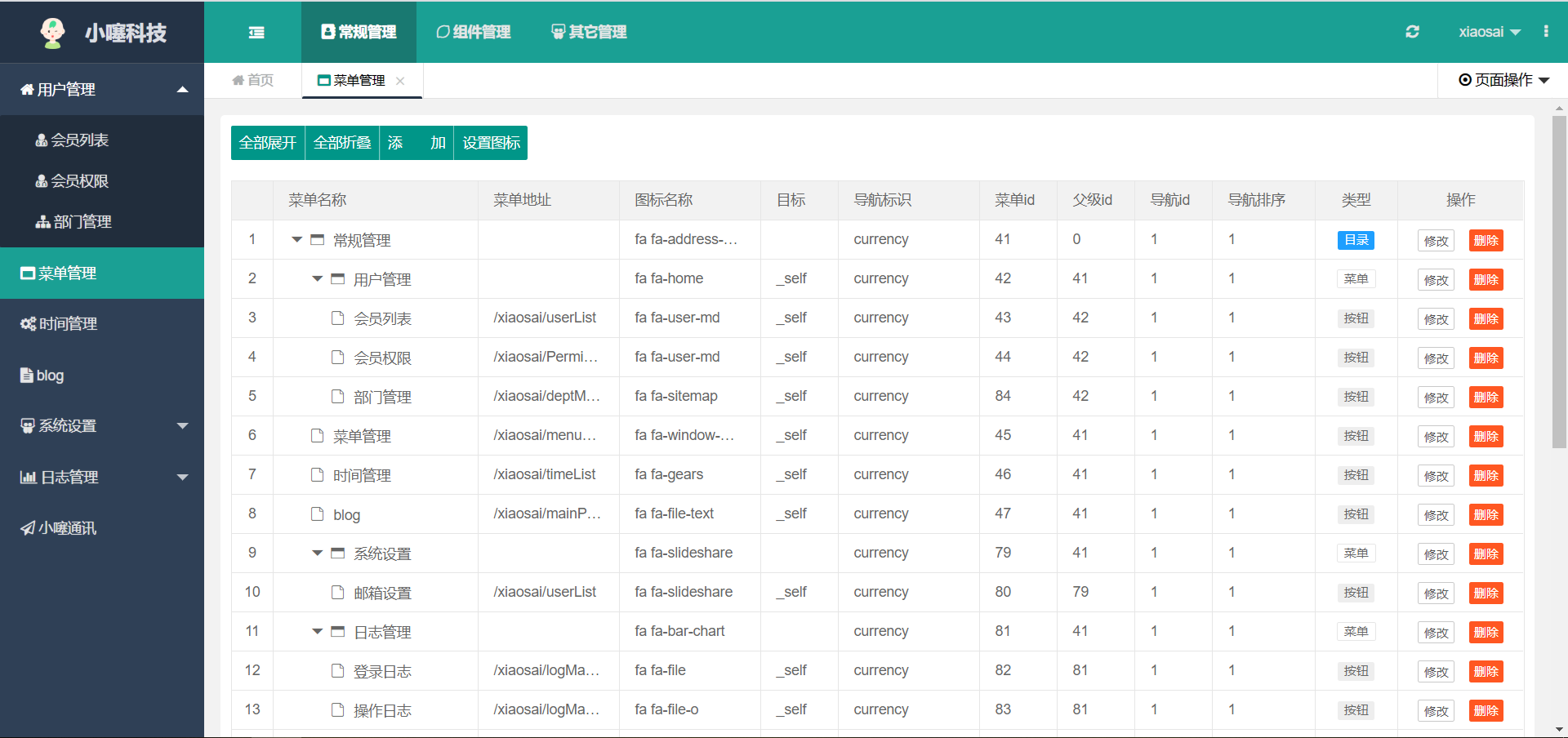The width and height of the screenshot is (1568, 738).
Task: Click the 删除 button on the blog row
Action: (1486, 514)
